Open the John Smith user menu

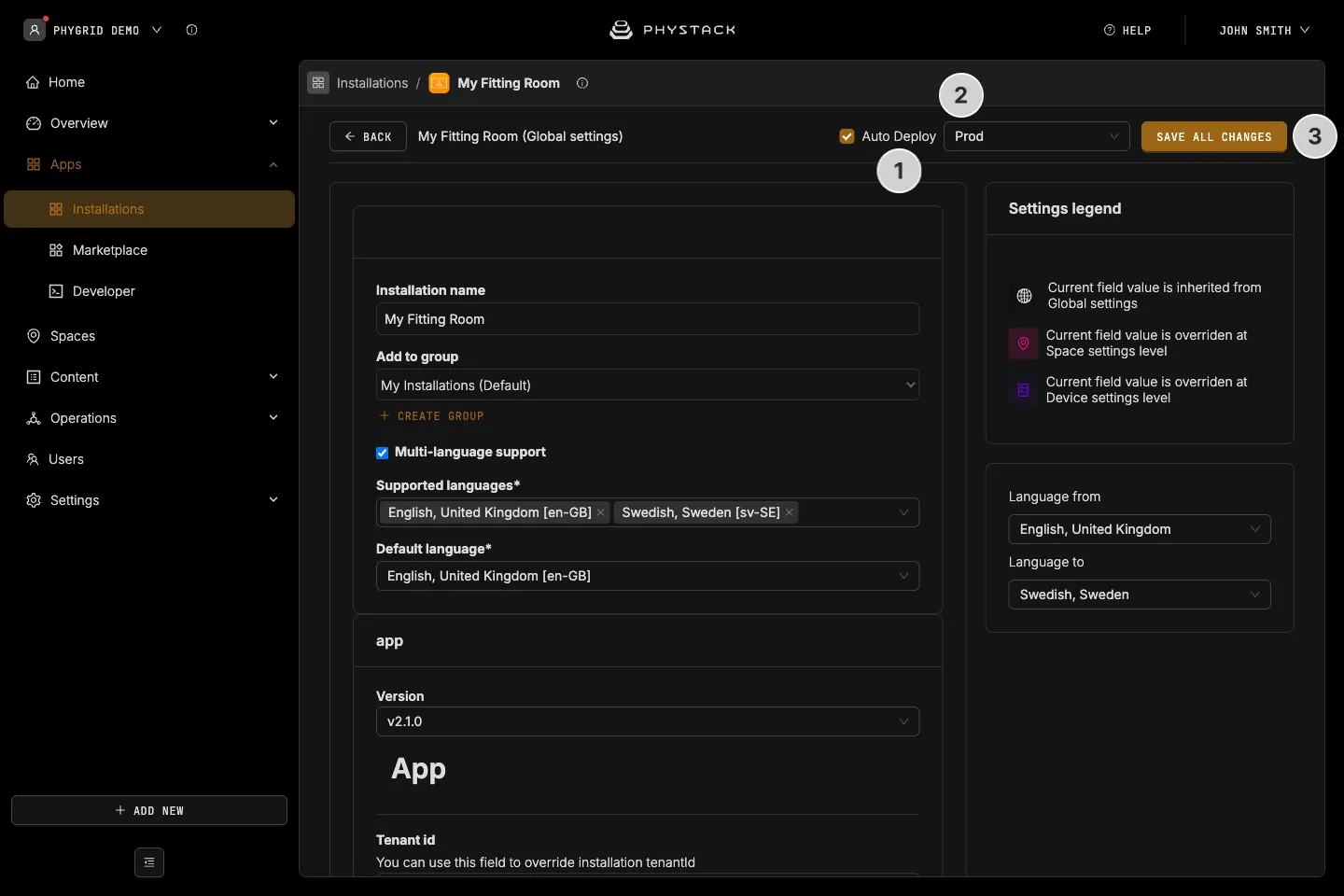1265,30
